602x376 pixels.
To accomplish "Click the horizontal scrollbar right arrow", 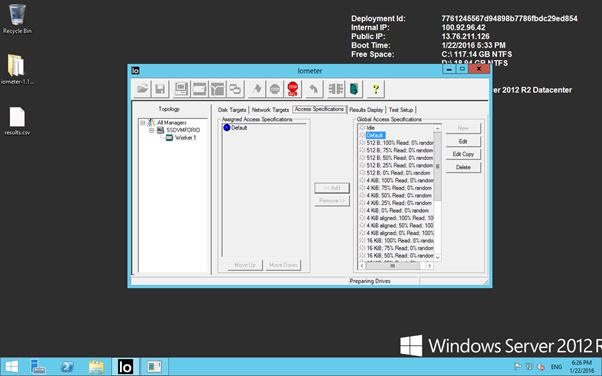I will tap(430, 265).
